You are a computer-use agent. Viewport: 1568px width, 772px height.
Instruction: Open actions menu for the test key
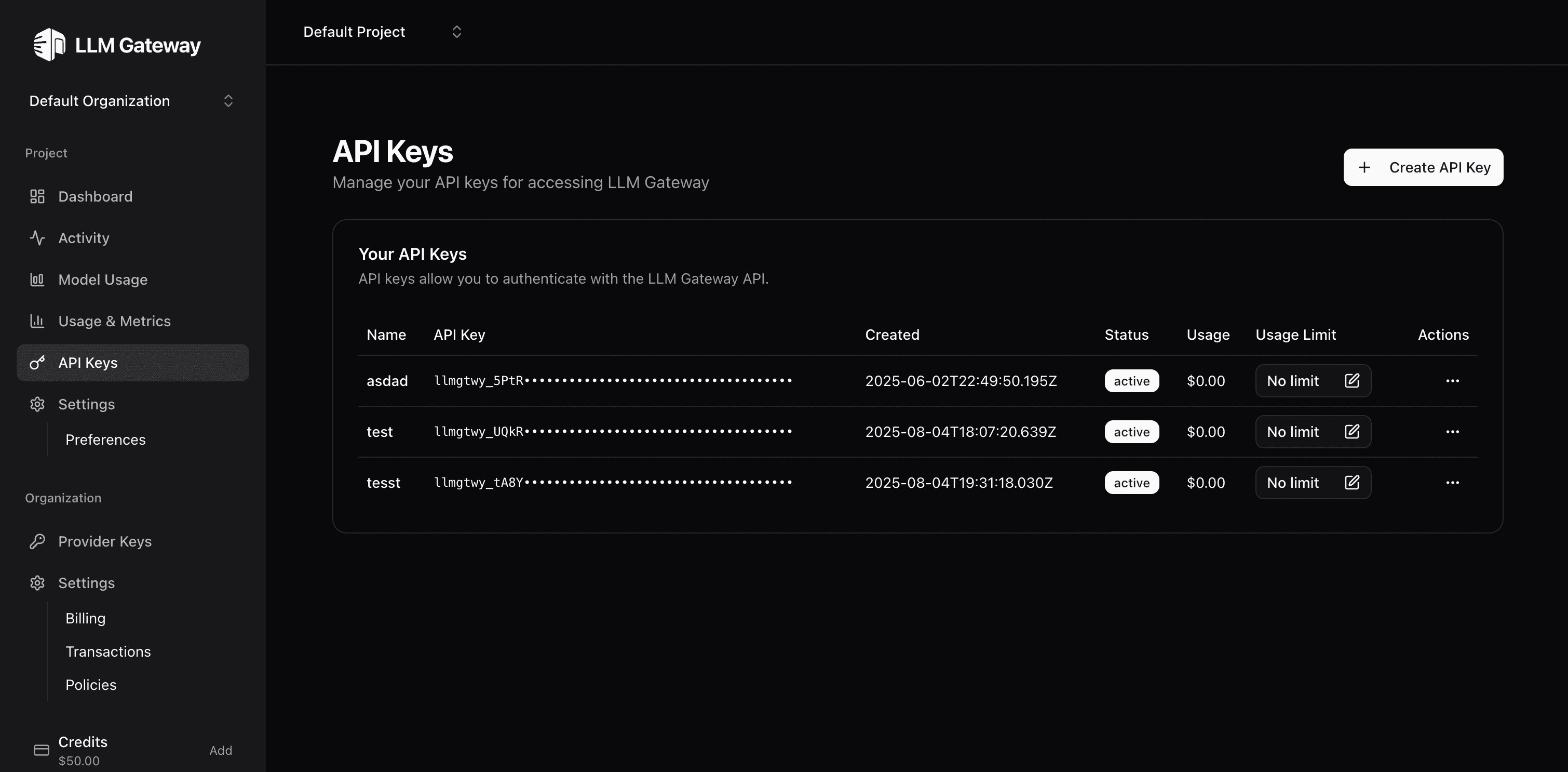coord(1453,432)
